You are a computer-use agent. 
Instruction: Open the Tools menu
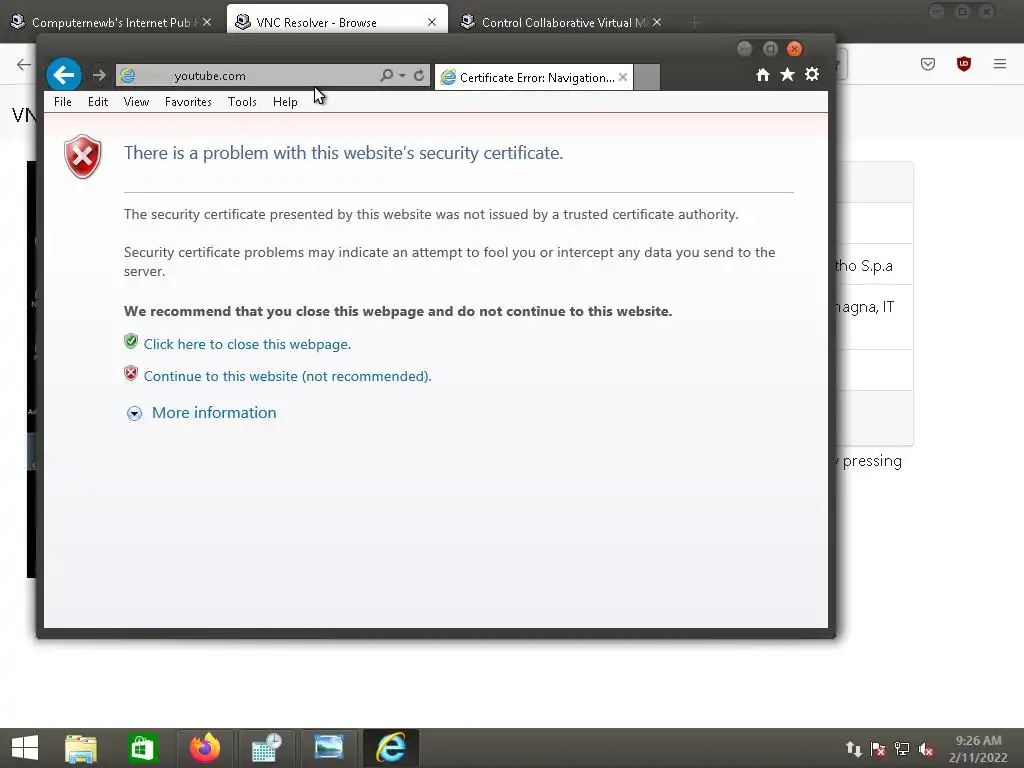coord(242,102)
